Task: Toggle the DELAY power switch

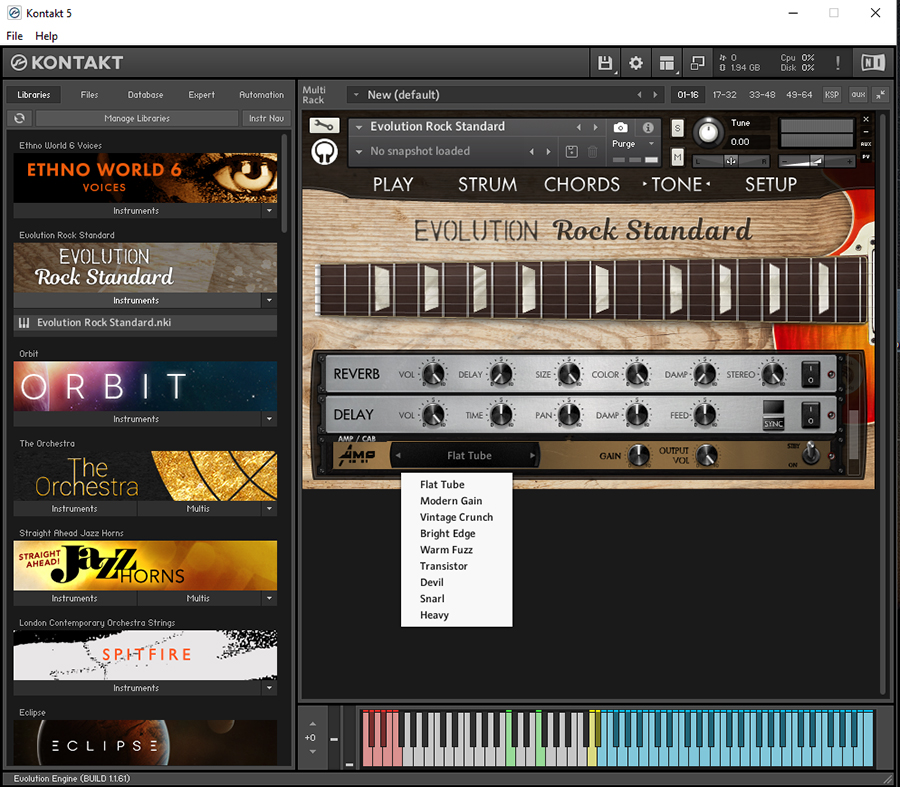Action: pyautogui.click(x=810, y=415)
